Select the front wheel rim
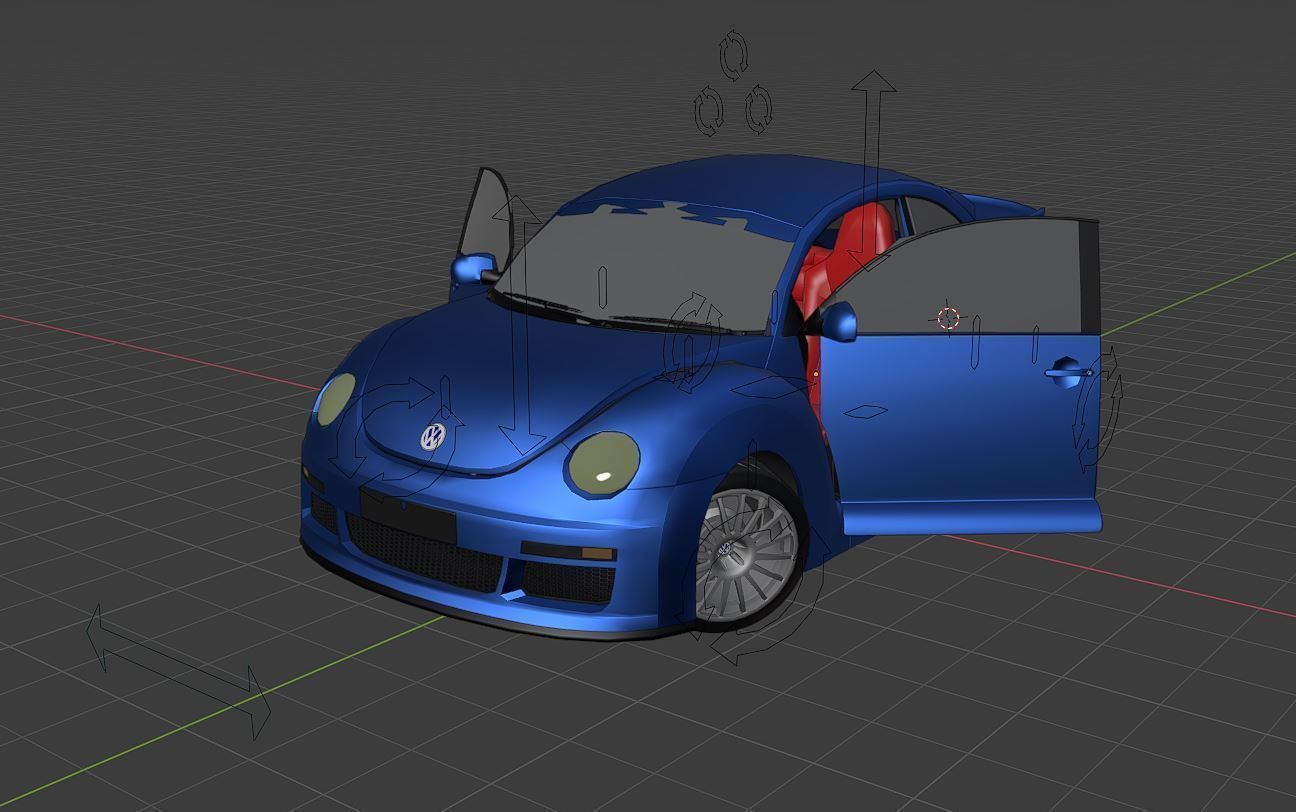This screenshot has height=812, width=1296. pyautogui.click(x=745, y=553)
